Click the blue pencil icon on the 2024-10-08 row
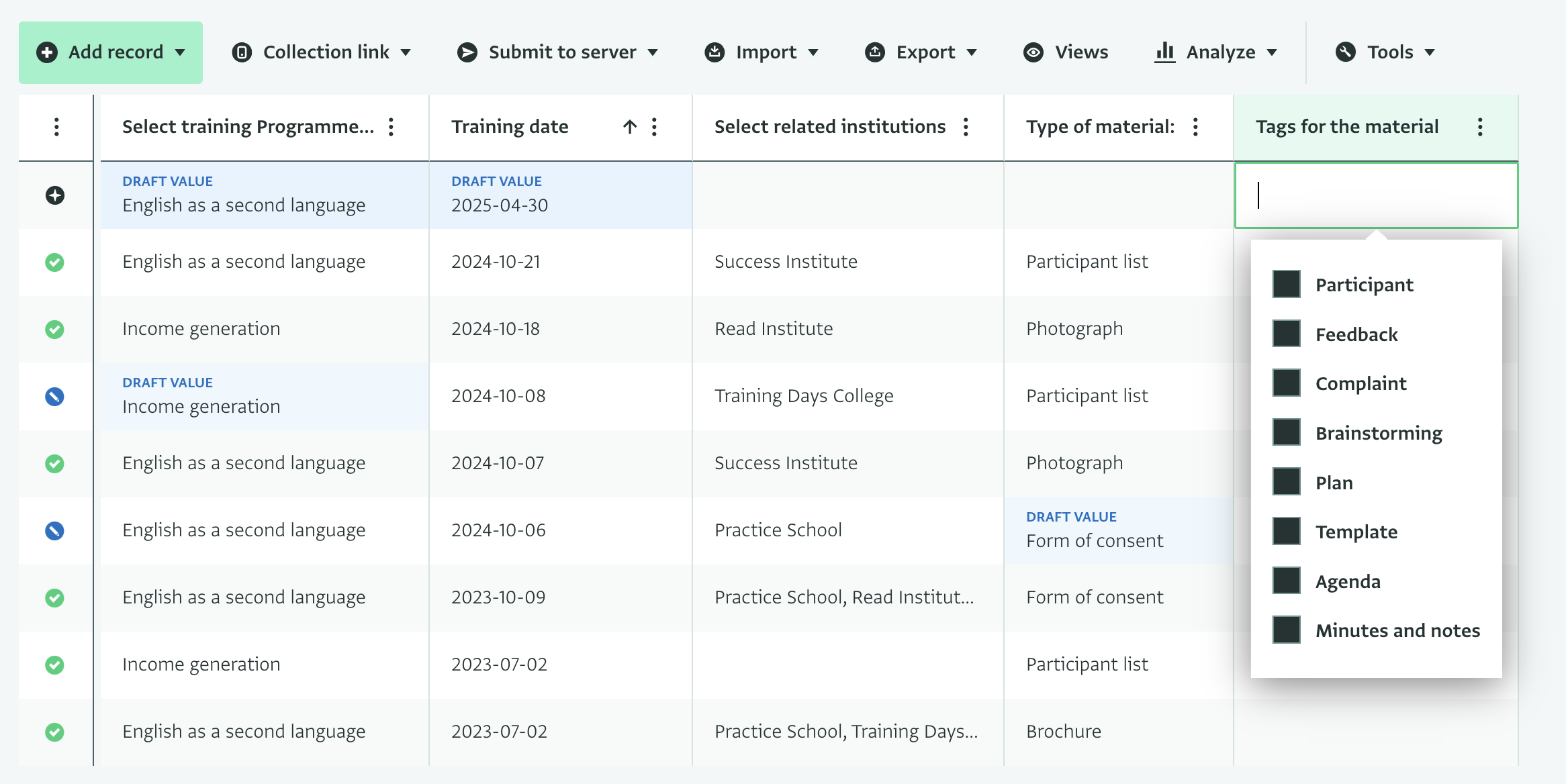This screenshot has width=1566, height=784. coord(54,397)
